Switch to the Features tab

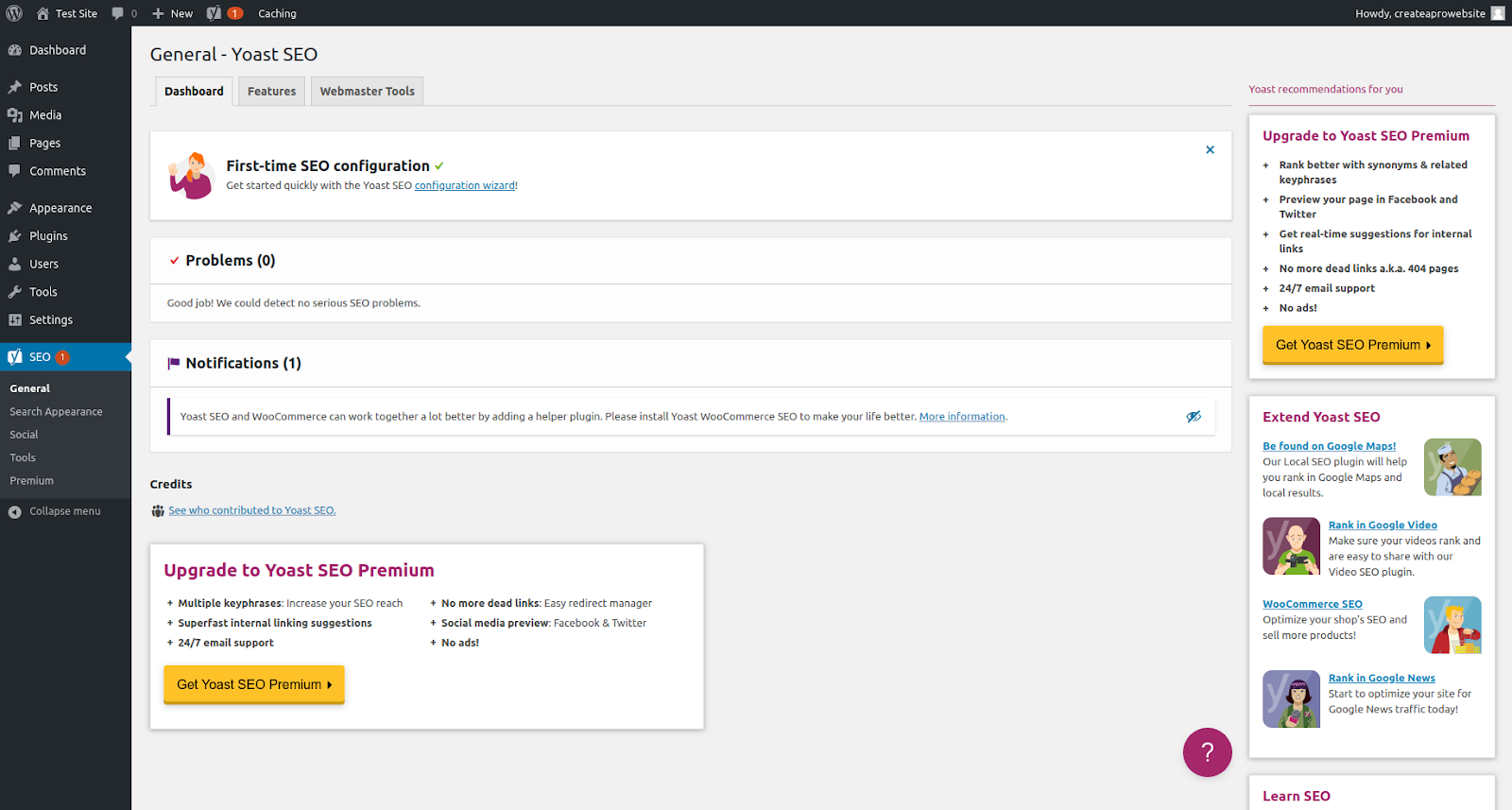coord(271,92)
